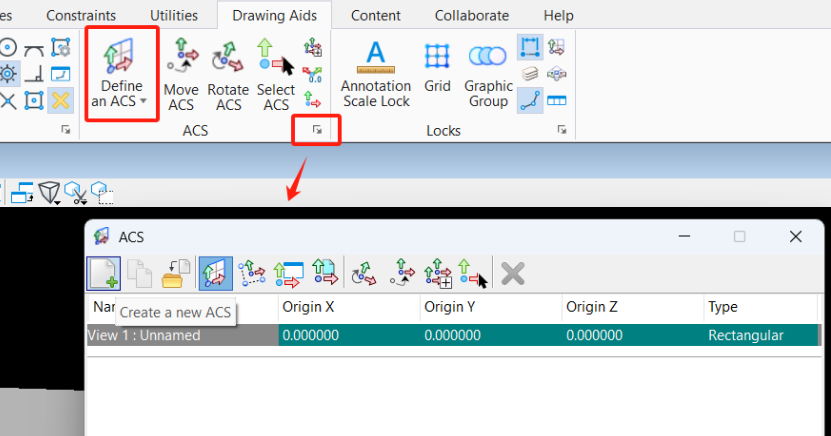831x436 pixels.
Task: Open the ACS group dialog launcher
Action: pos(317,129)
